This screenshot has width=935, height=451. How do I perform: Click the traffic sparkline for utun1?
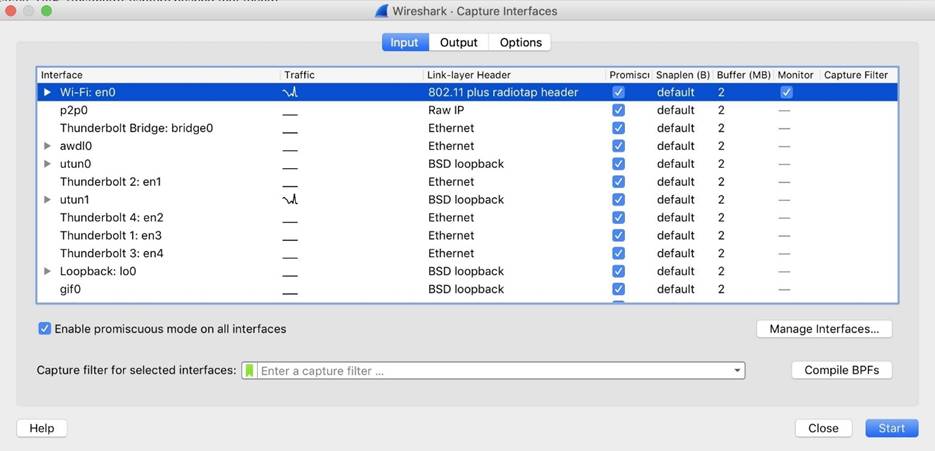(x=290, y=200)
